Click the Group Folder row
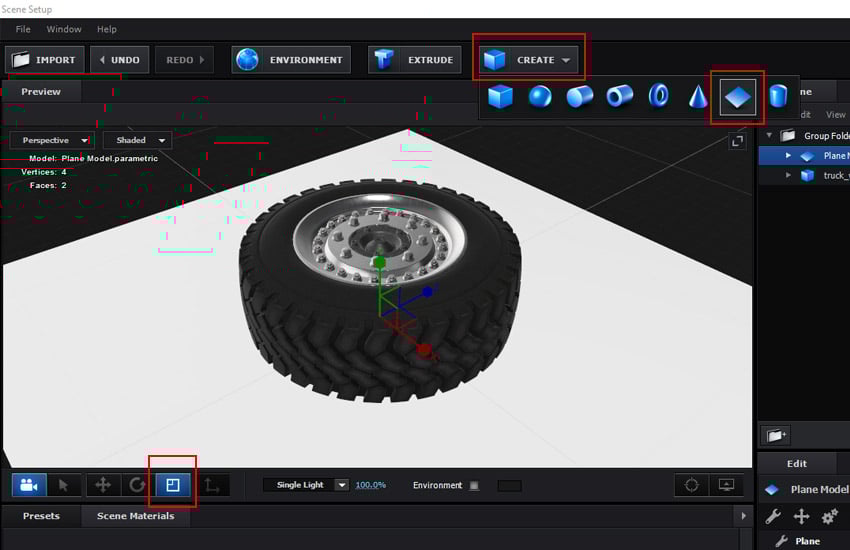Image resolution: width=850 pixels, height=550 pixels. tap(803, 135)
